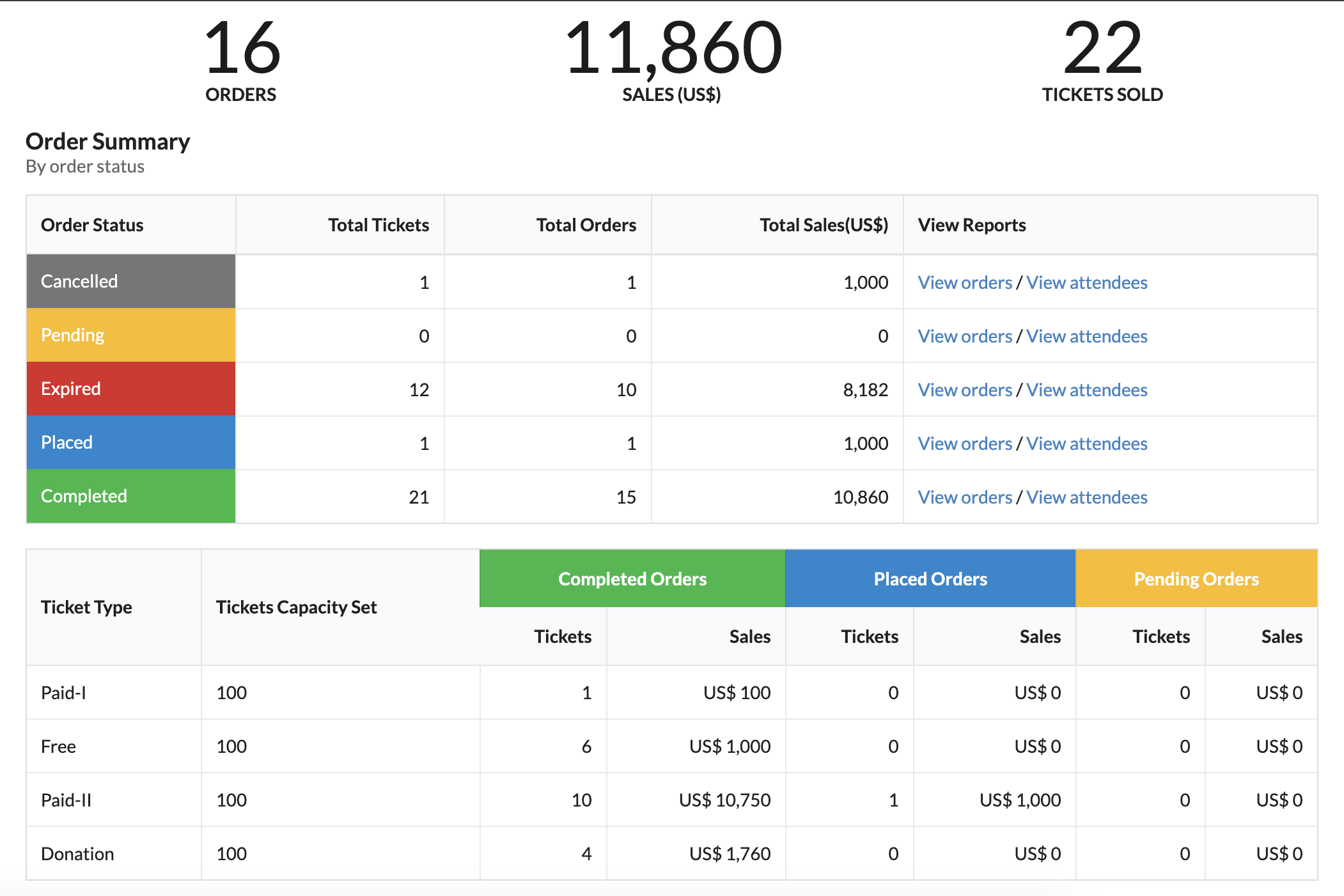Open View attendees for Cancelled status

click(x=1086, y=282)
